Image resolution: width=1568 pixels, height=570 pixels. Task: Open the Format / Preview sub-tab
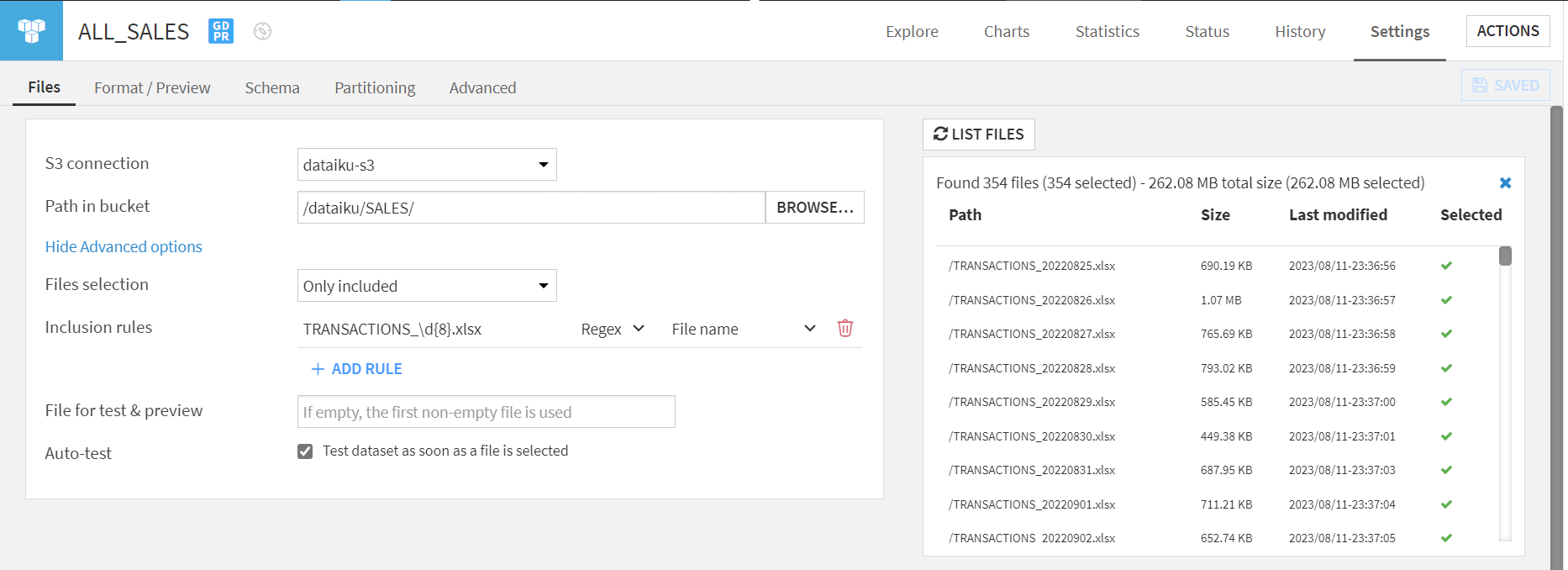[152, 87]
